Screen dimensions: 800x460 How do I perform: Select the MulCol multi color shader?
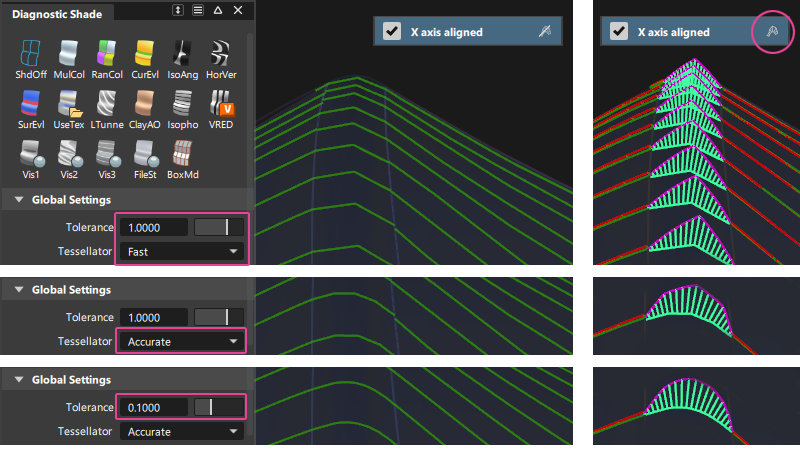click(68, 59)
